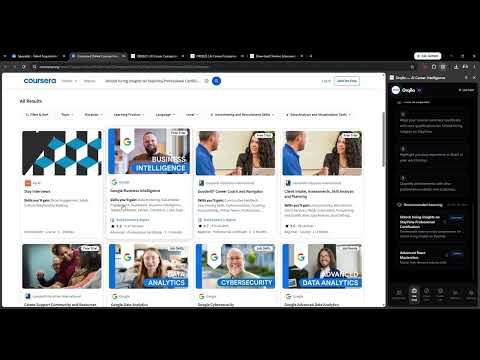Open the Career Support Communities course thumbnail

coord(62,266)
